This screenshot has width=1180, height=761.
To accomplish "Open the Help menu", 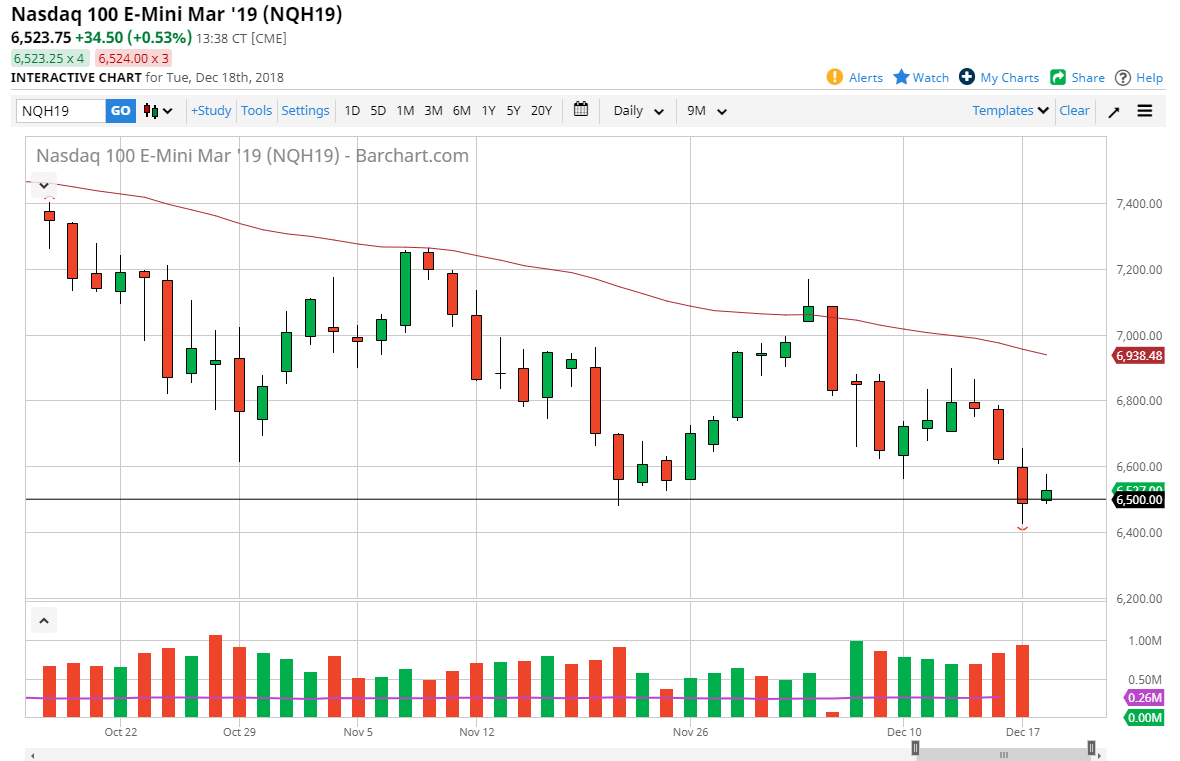I will pos(1138,77).
